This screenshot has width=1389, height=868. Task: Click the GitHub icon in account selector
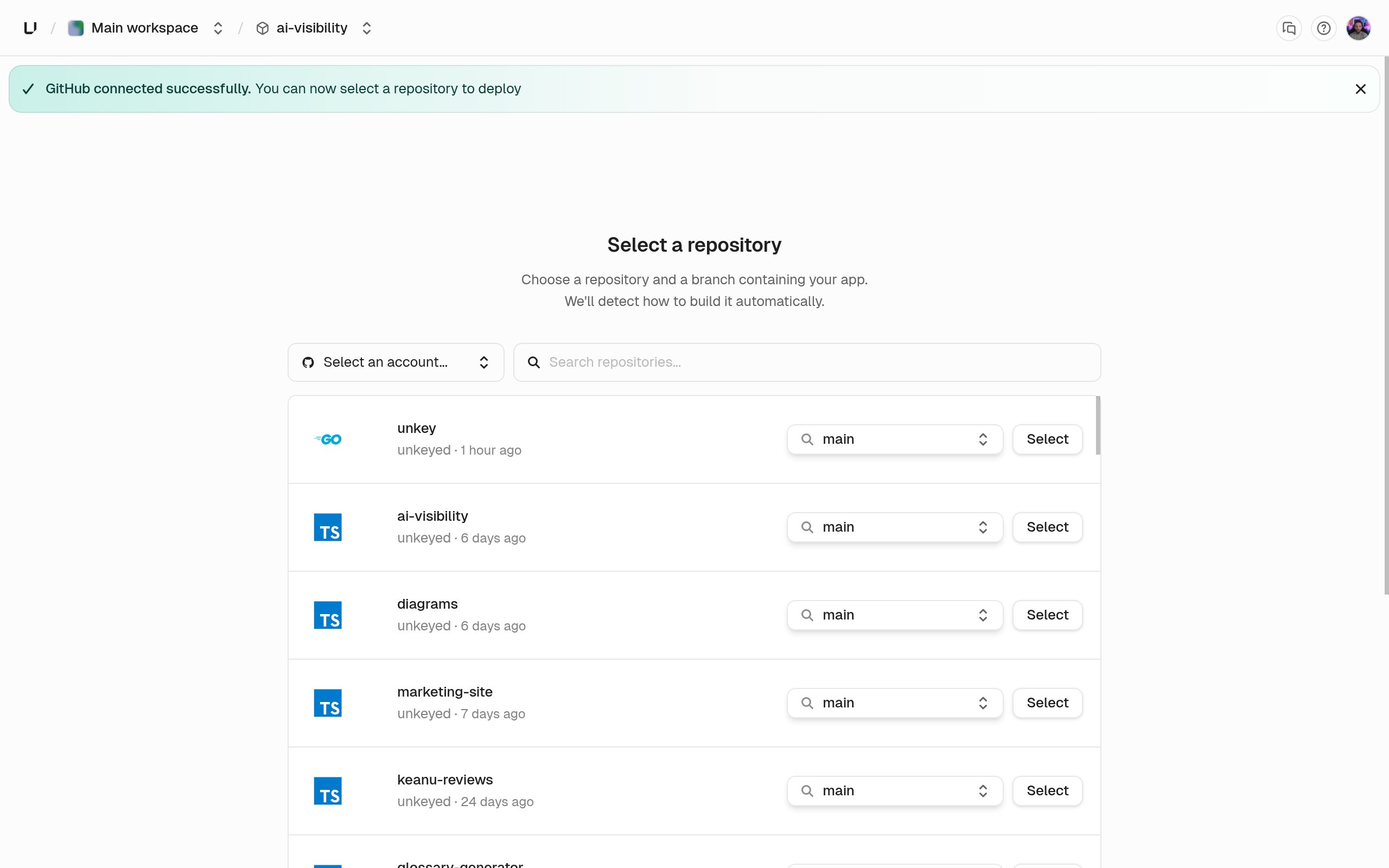308,362
